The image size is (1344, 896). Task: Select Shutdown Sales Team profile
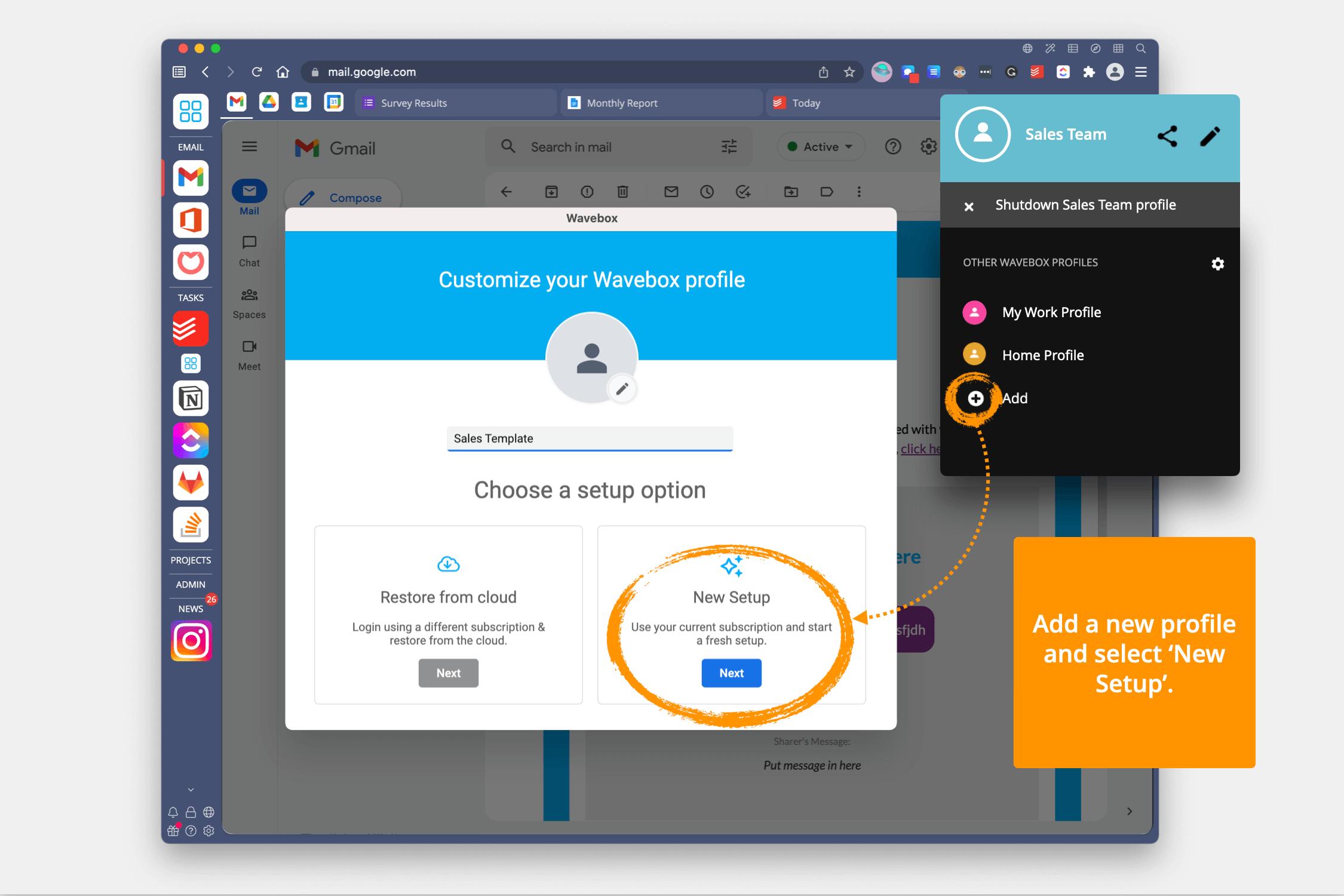pos(1090,205)
